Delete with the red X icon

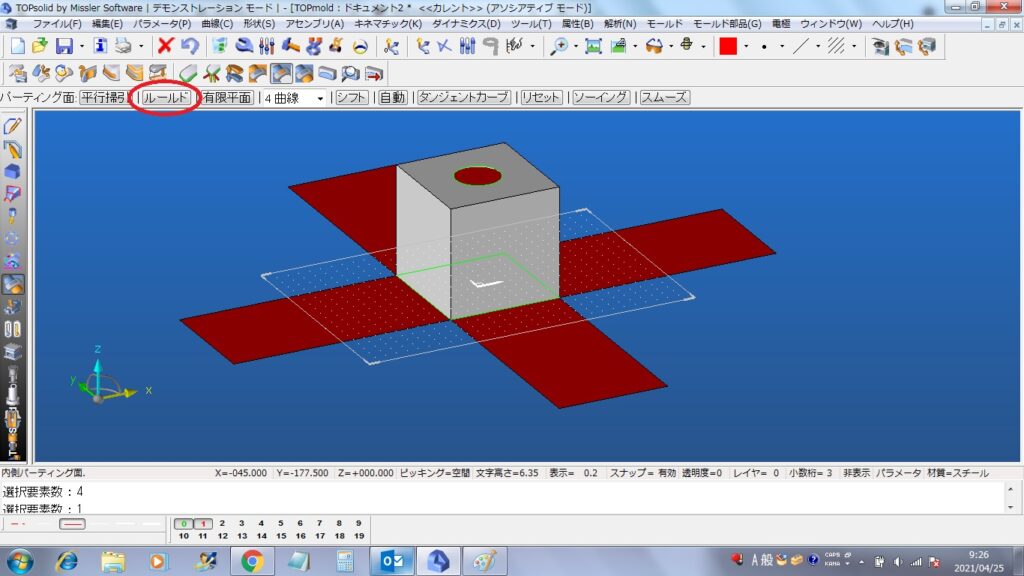[x=165, y=46]
